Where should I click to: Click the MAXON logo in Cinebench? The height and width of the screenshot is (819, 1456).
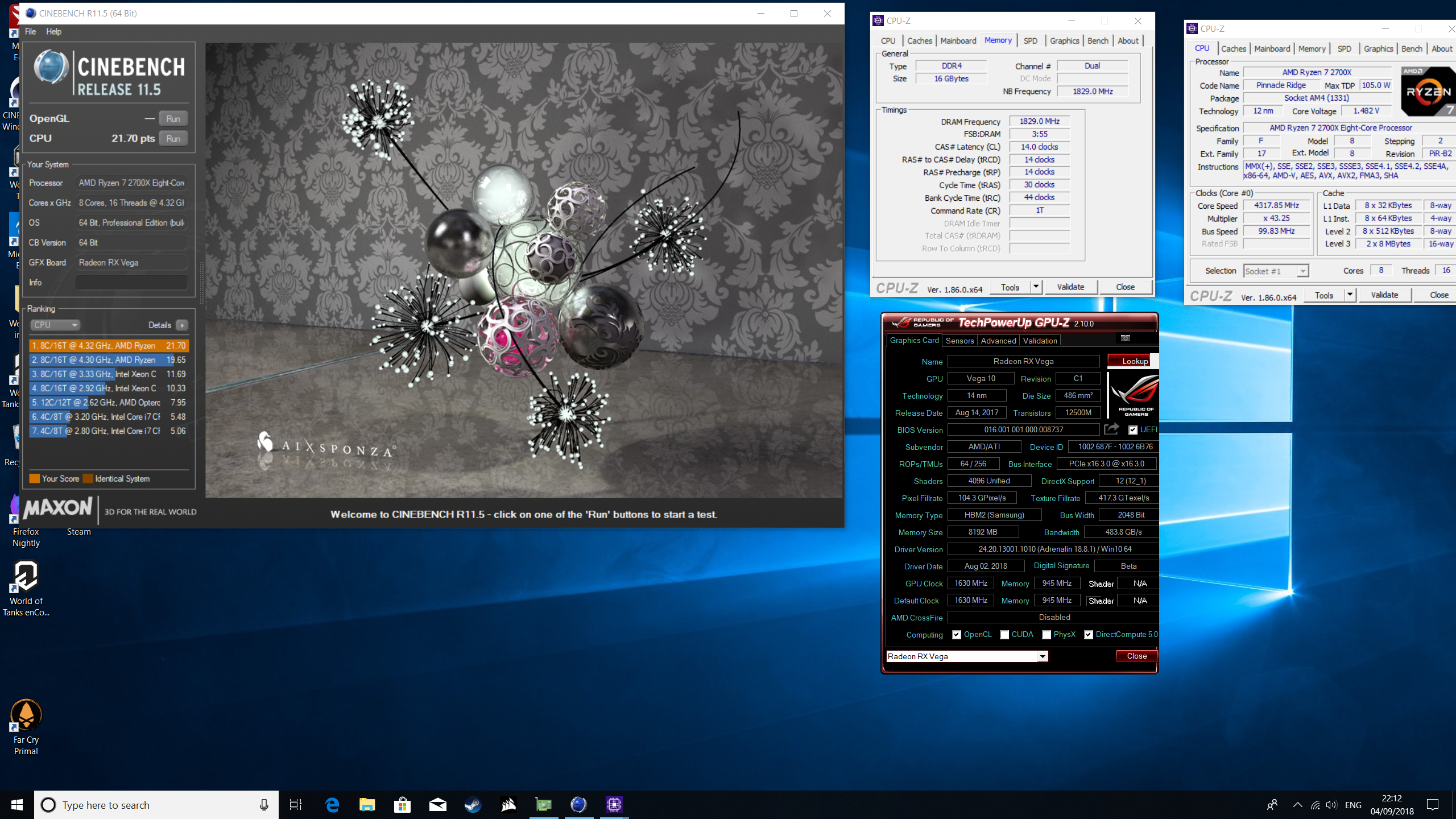point(57,507)
